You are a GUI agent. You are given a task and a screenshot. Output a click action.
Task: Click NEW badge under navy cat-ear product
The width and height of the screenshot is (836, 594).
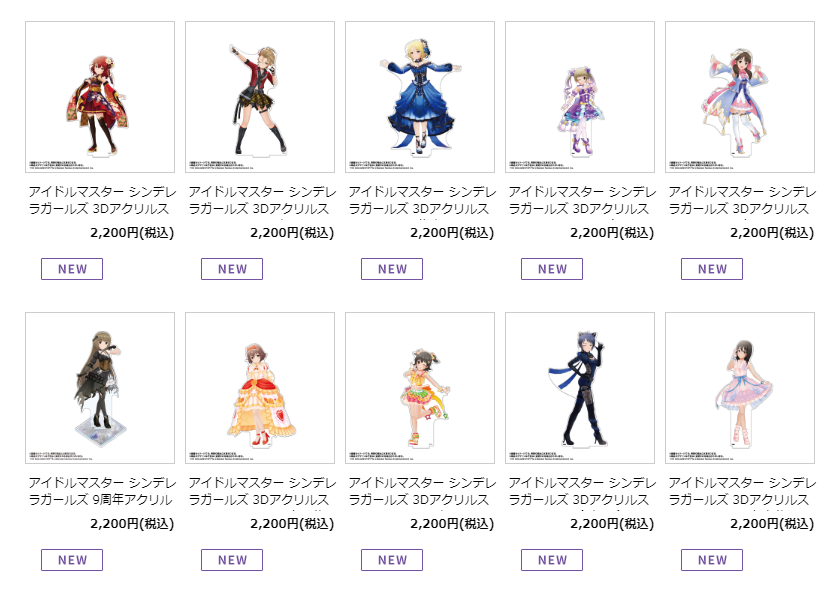click(x=552, y=560)
